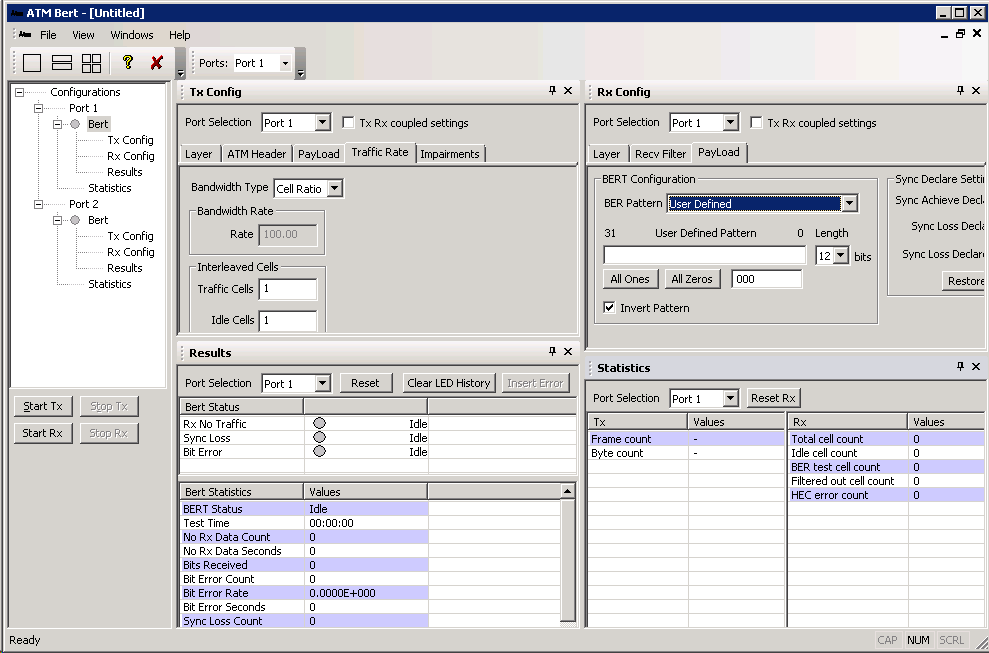
Task: Click the Start Tx button
Action: click(43, 406)
